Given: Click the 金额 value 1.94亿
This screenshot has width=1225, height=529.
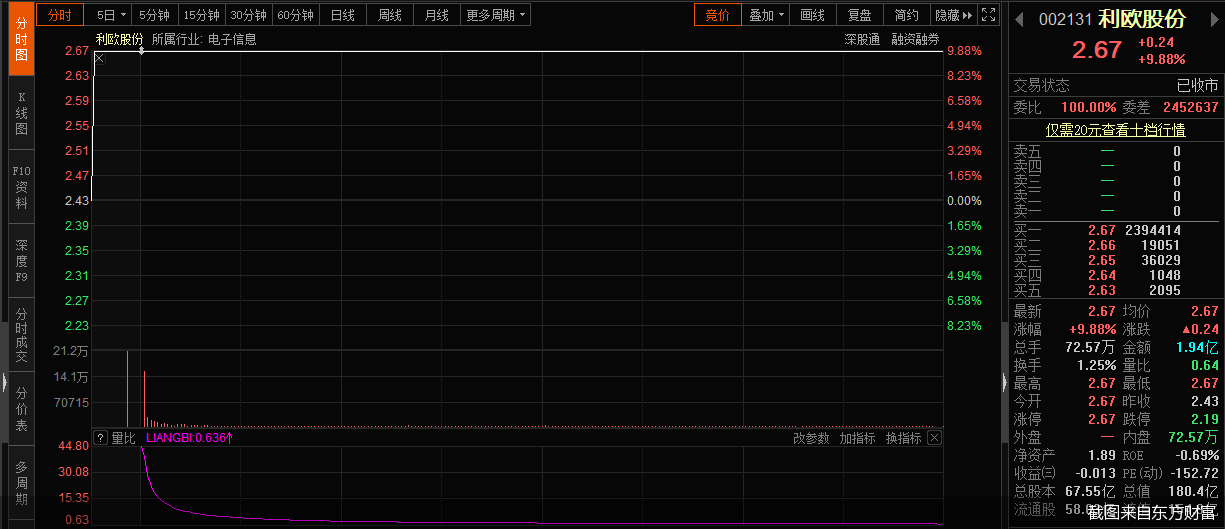Looking at the screenshot, I should tap(1198, 347).
